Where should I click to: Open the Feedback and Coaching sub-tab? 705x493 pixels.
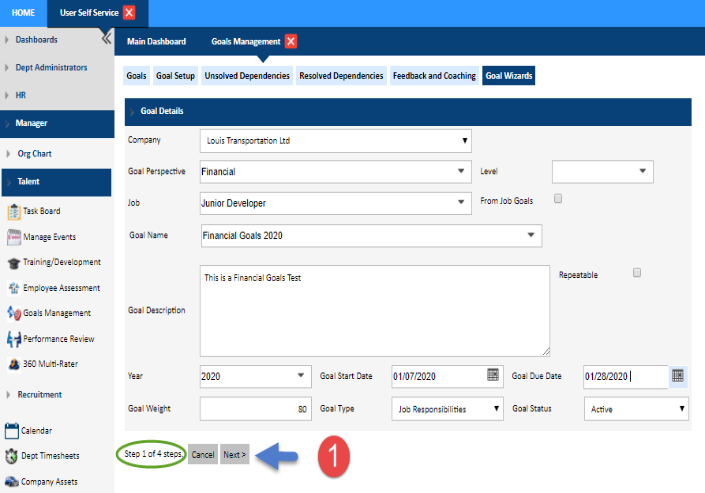tap(434, 76)
